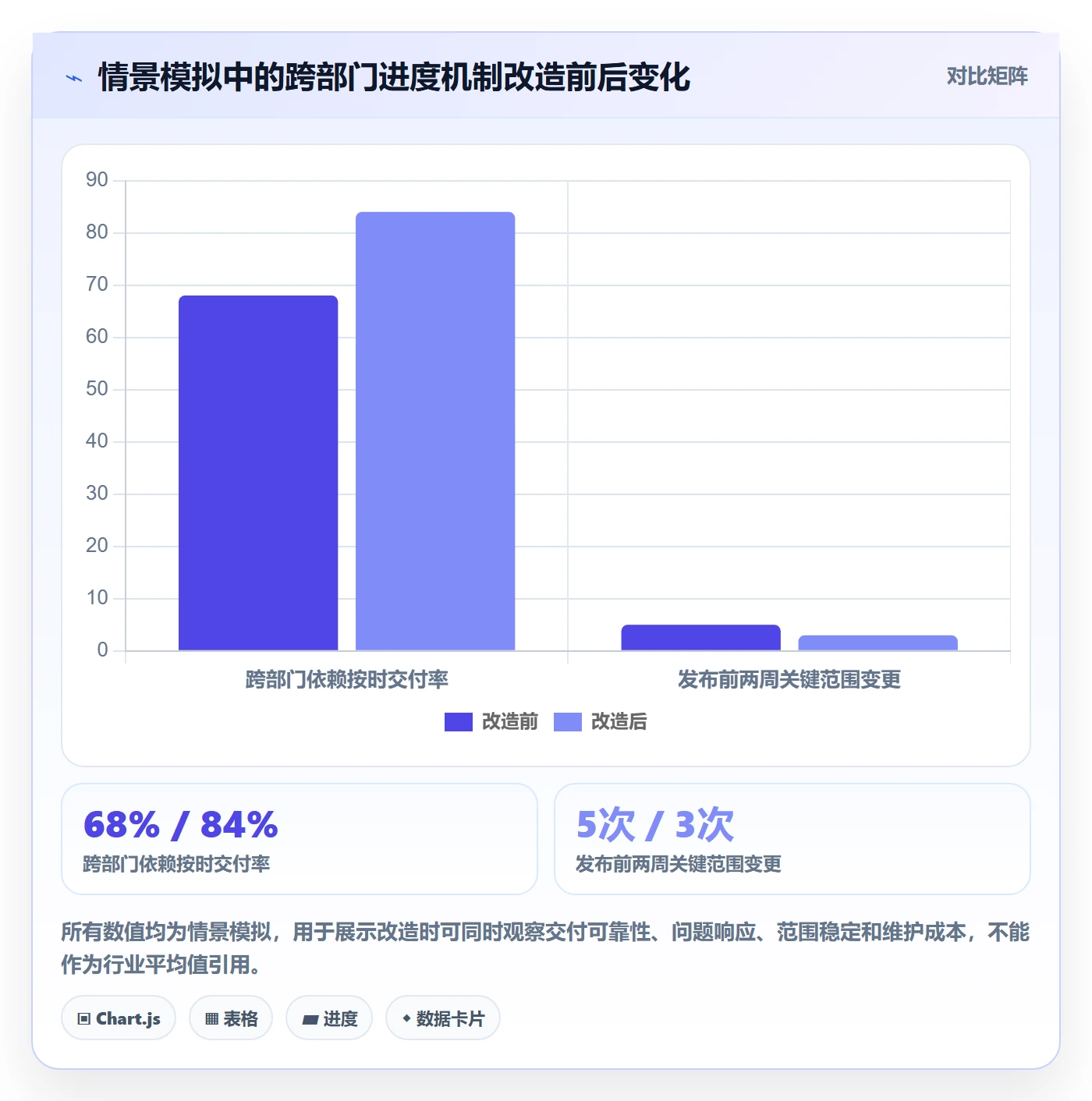
Task: Click the 进度 tag
Action: 329,1018
